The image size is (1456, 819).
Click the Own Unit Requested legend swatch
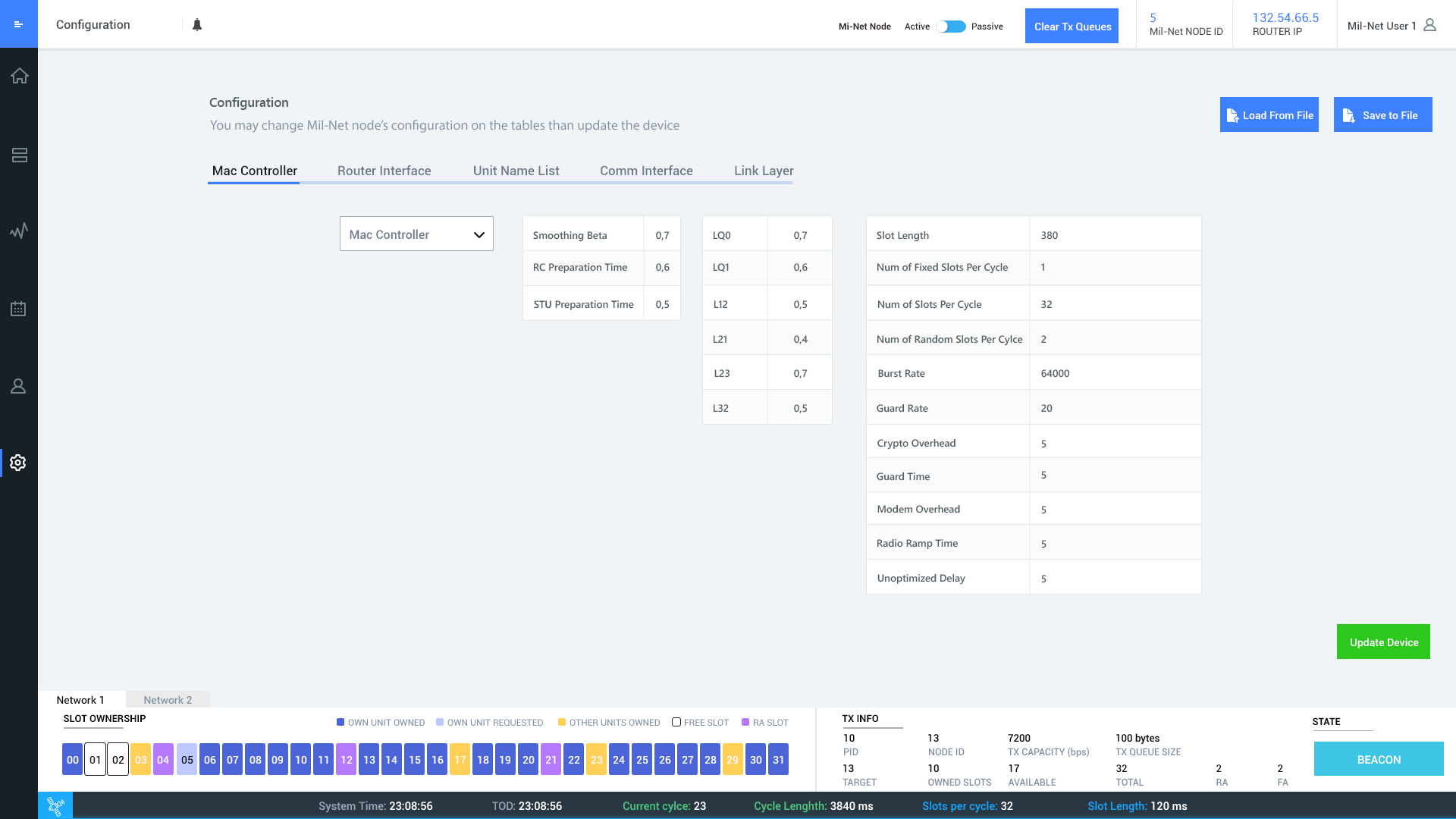pyautogui.click(x=440, y=722)
